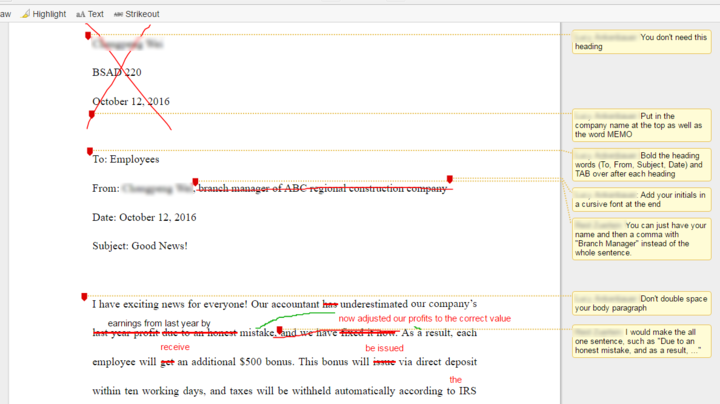
Task: Click the red marker above 'To: Employees'
Action: (90, 151)
